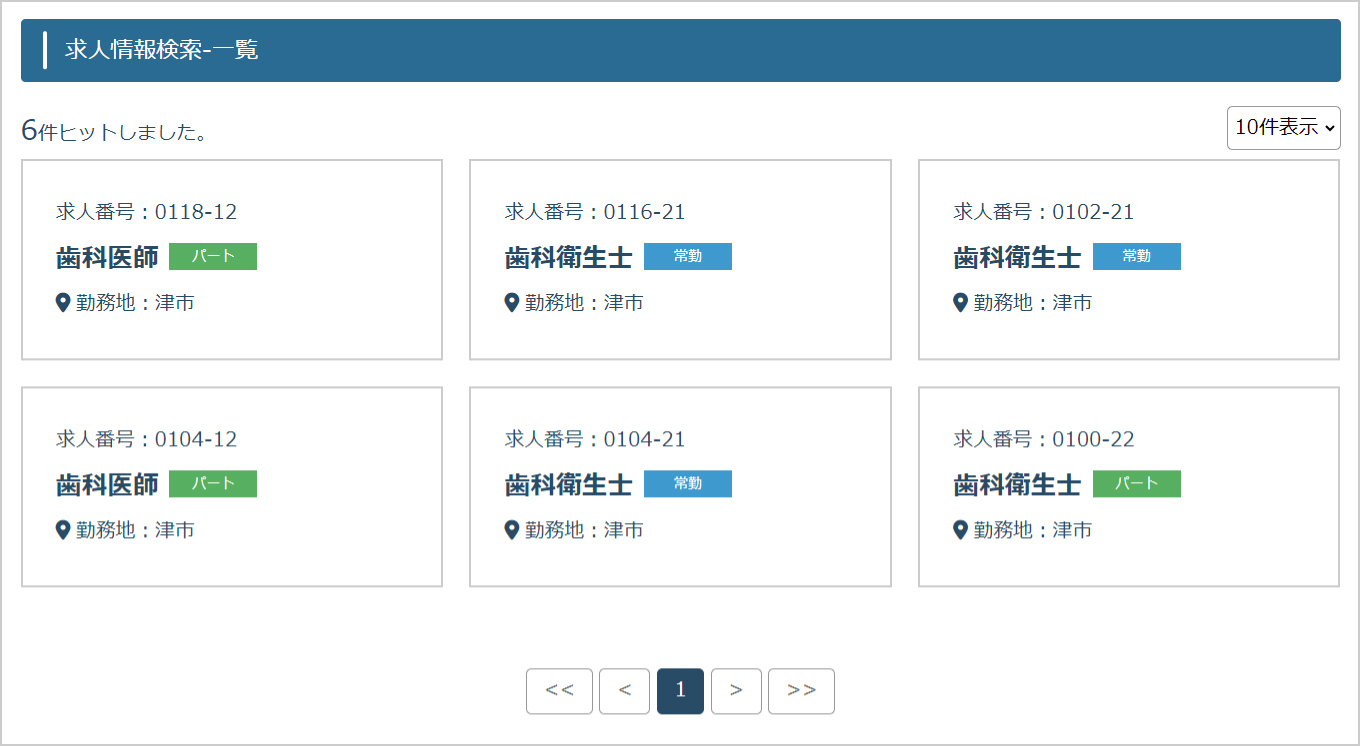This screenshot has width=1360, height=746.
Task: Open job card with number 0104-21
Action: coord(680,486)
